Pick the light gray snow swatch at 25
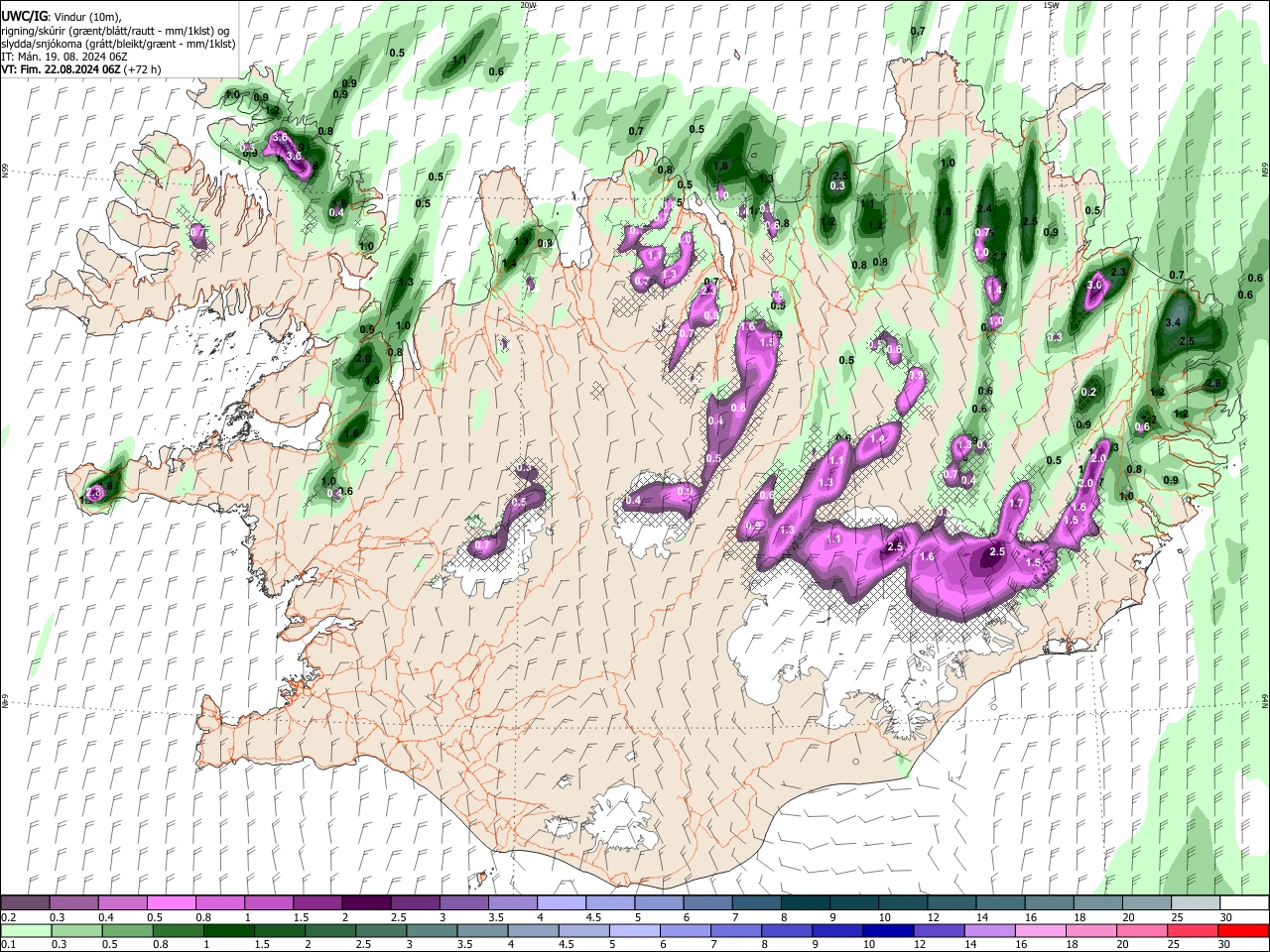The width and height of the screenshot is (1270, 952). [1195, 903]
